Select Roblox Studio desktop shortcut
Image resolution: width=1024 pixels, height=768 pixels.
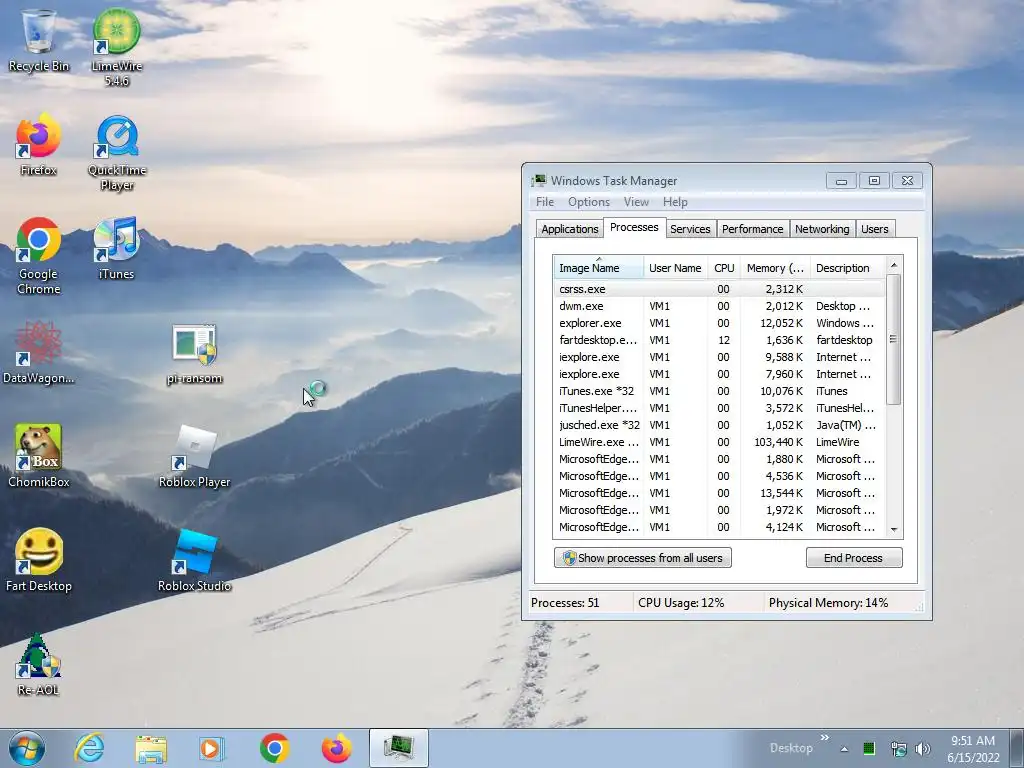click(194, 561)
